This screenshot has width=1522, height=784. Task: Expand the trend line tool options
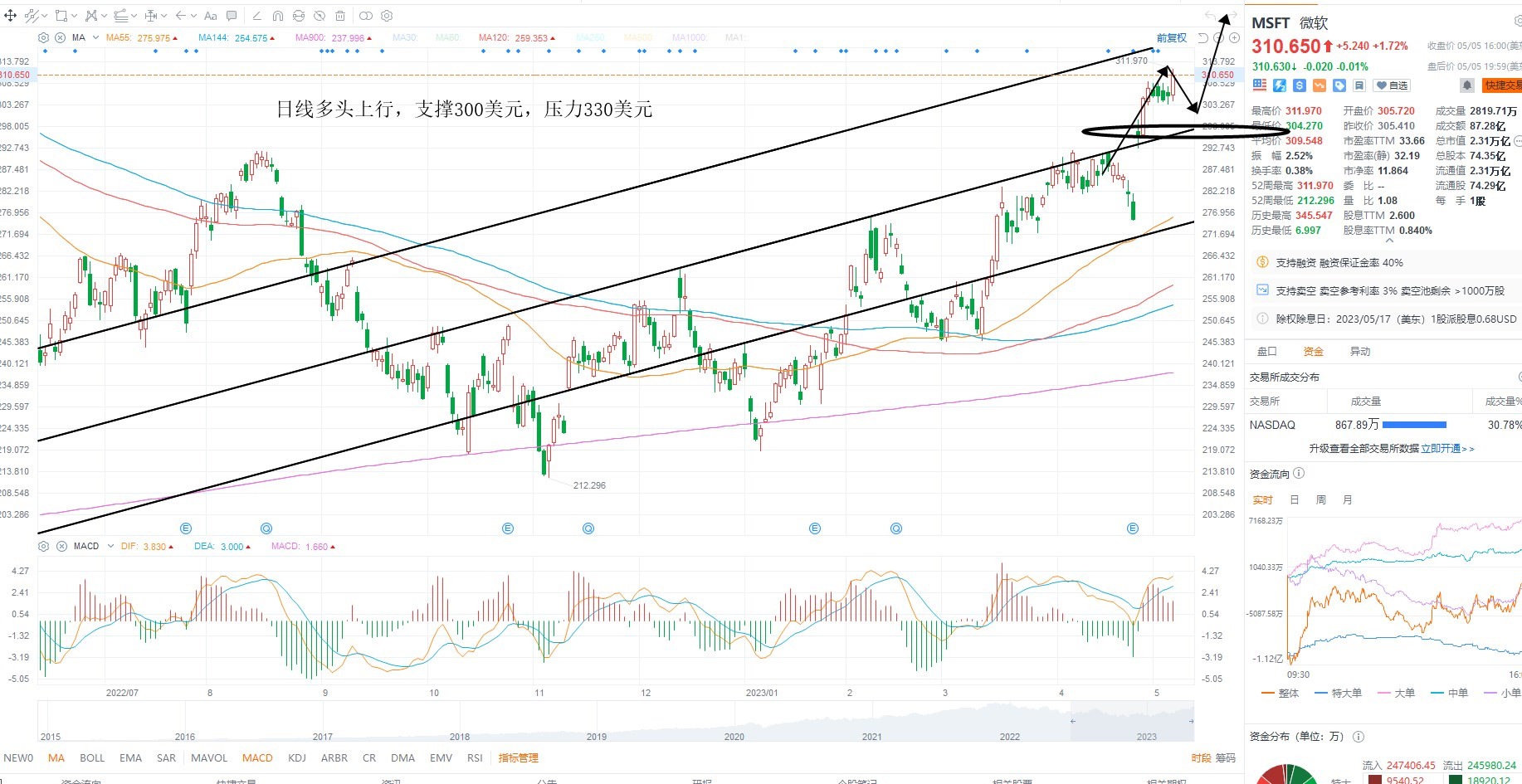[x=44, y=16]
